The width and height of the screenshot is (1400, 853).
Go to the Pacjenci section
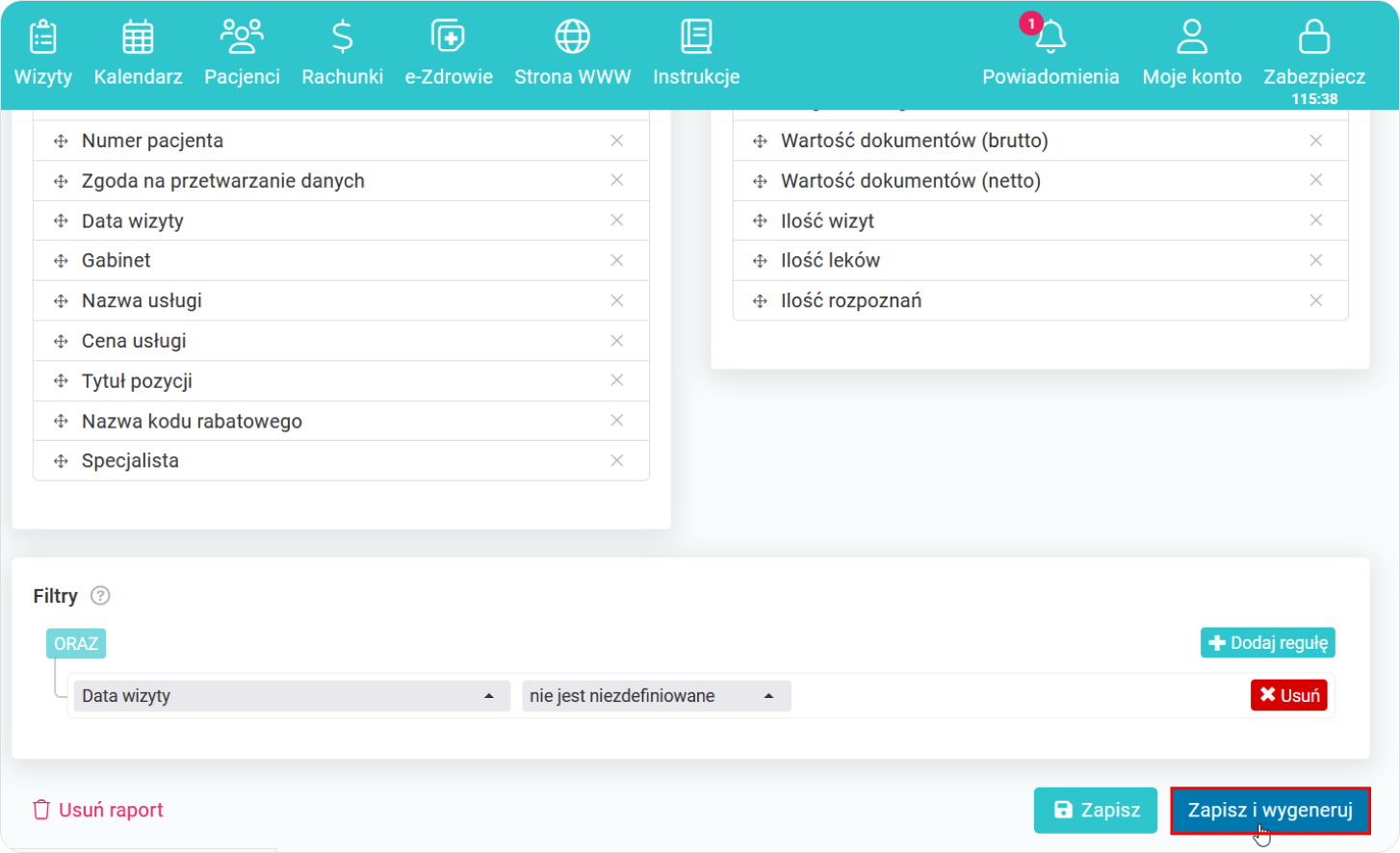(242, 54)
